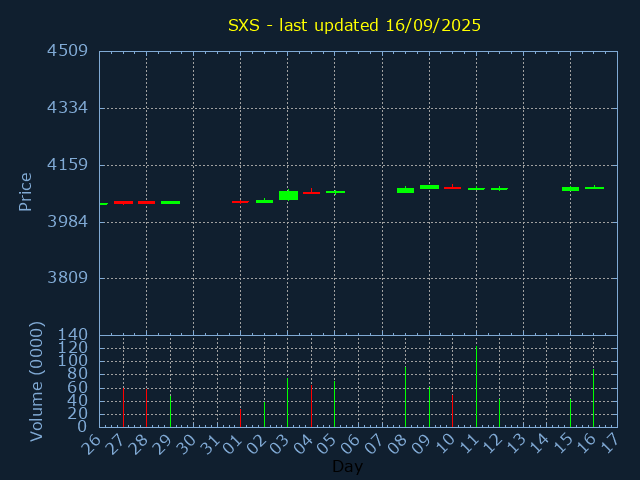Select the red volume bar for day 10
The height and width of the screenshot is (480, 640).
coord(452,411)
